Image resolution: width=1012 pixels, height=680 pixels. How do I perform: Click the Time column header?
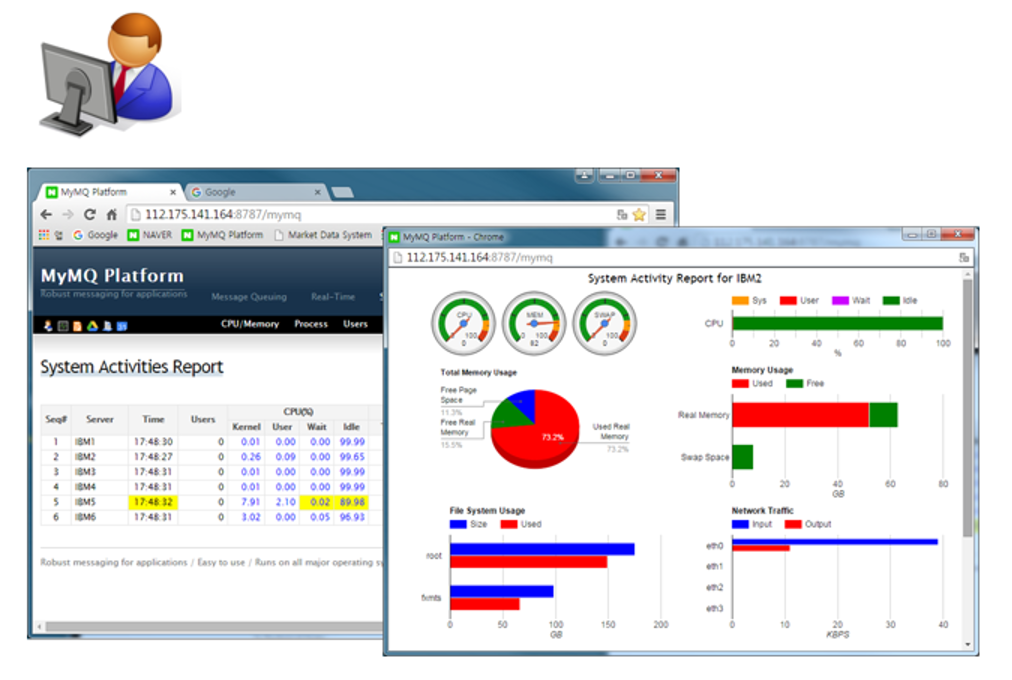point(153,419)
